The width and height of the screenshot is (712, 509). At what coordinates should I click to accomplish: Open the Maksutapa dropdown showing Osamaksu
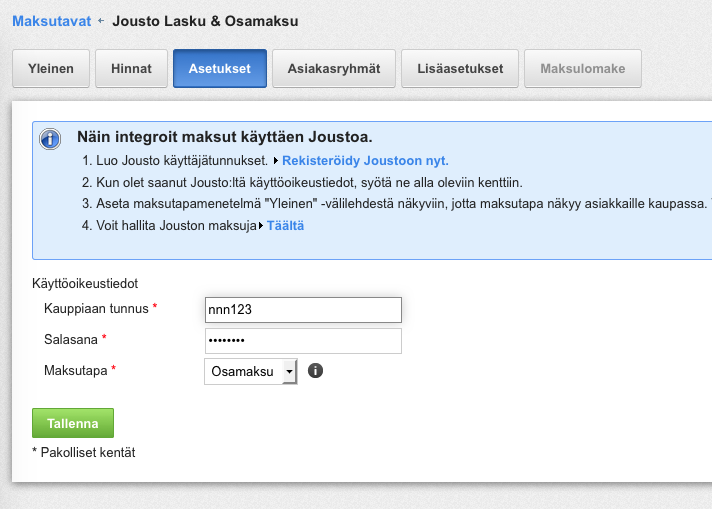click(251, 371)
